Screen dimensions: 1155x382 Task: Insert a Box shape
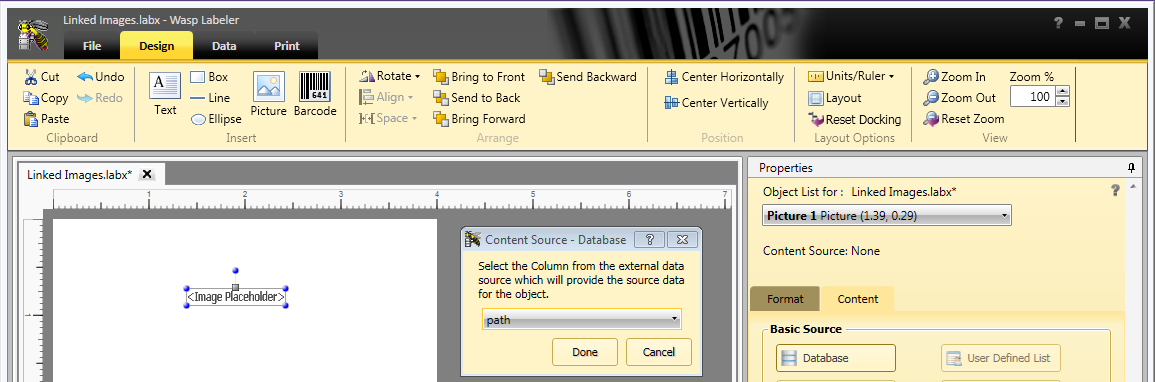209,77
